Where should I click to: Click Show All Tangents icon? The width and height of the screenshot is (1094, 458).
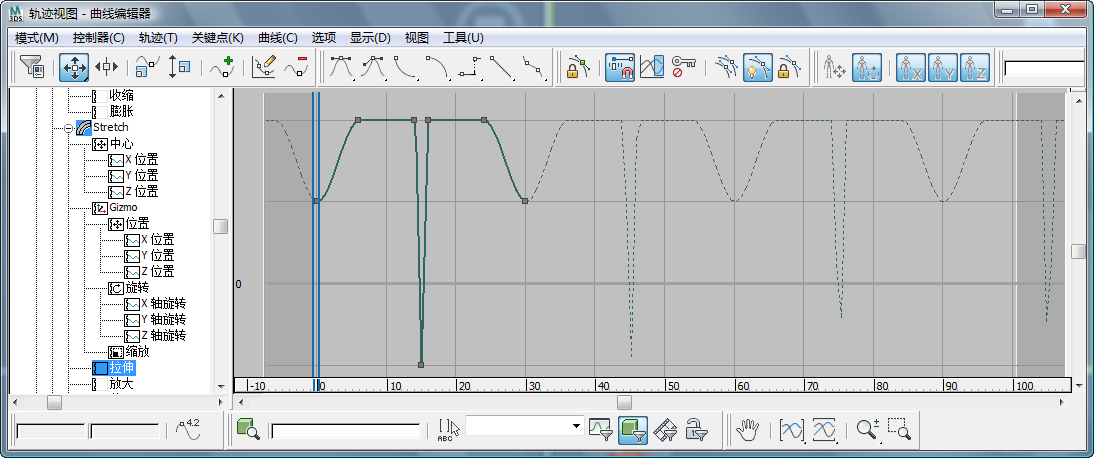coord(726,68)
